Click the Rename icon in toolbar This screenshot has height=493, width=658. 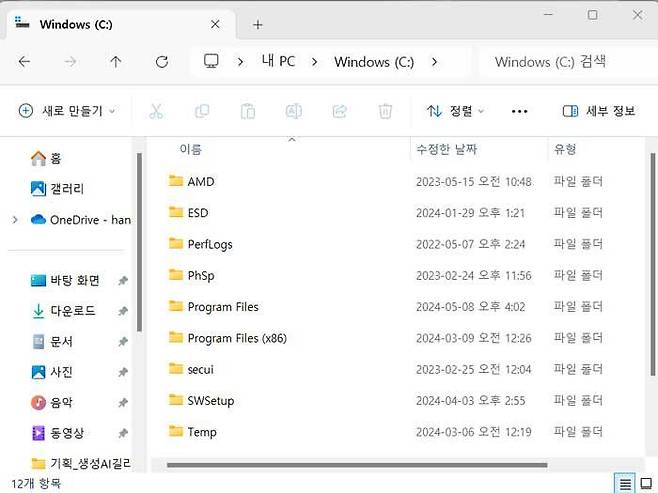(293, 111)
